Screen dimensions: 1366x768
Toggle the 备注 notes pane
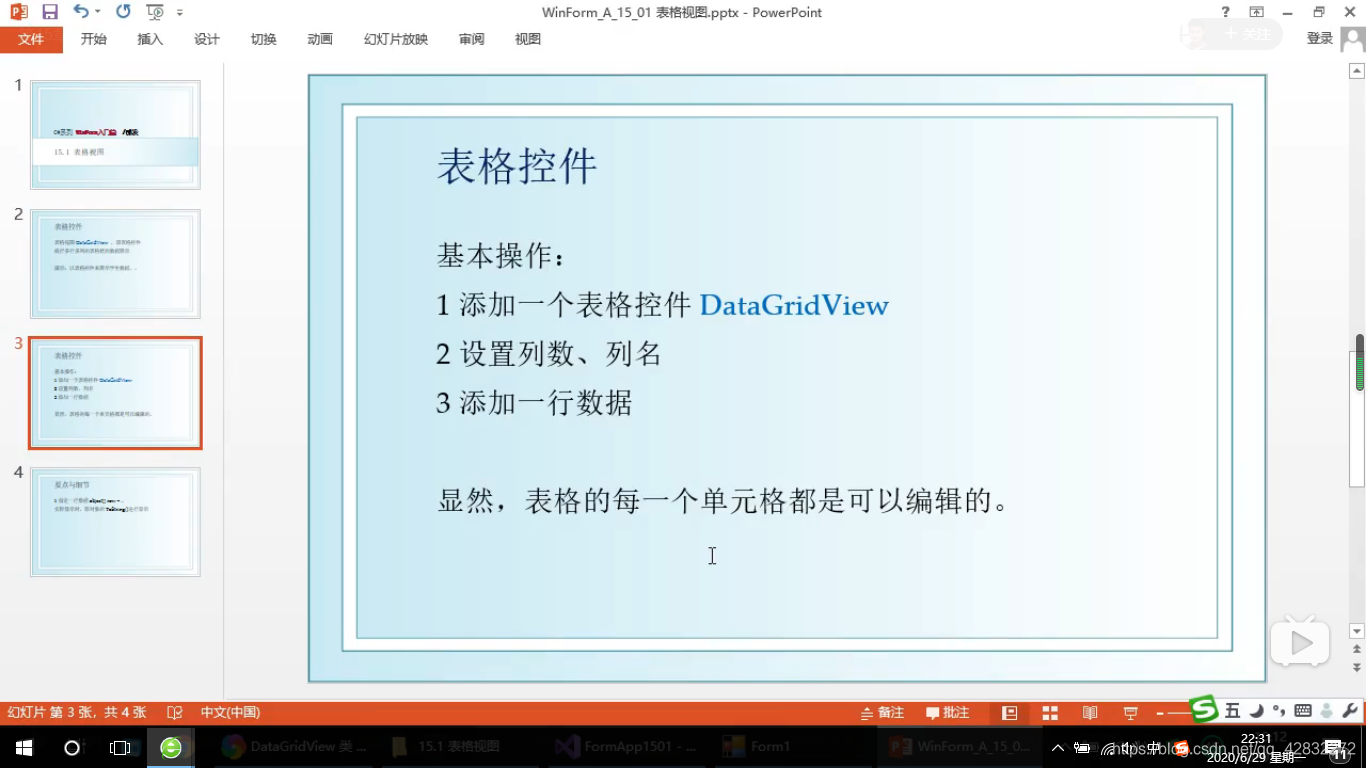(x=882, y=713)
